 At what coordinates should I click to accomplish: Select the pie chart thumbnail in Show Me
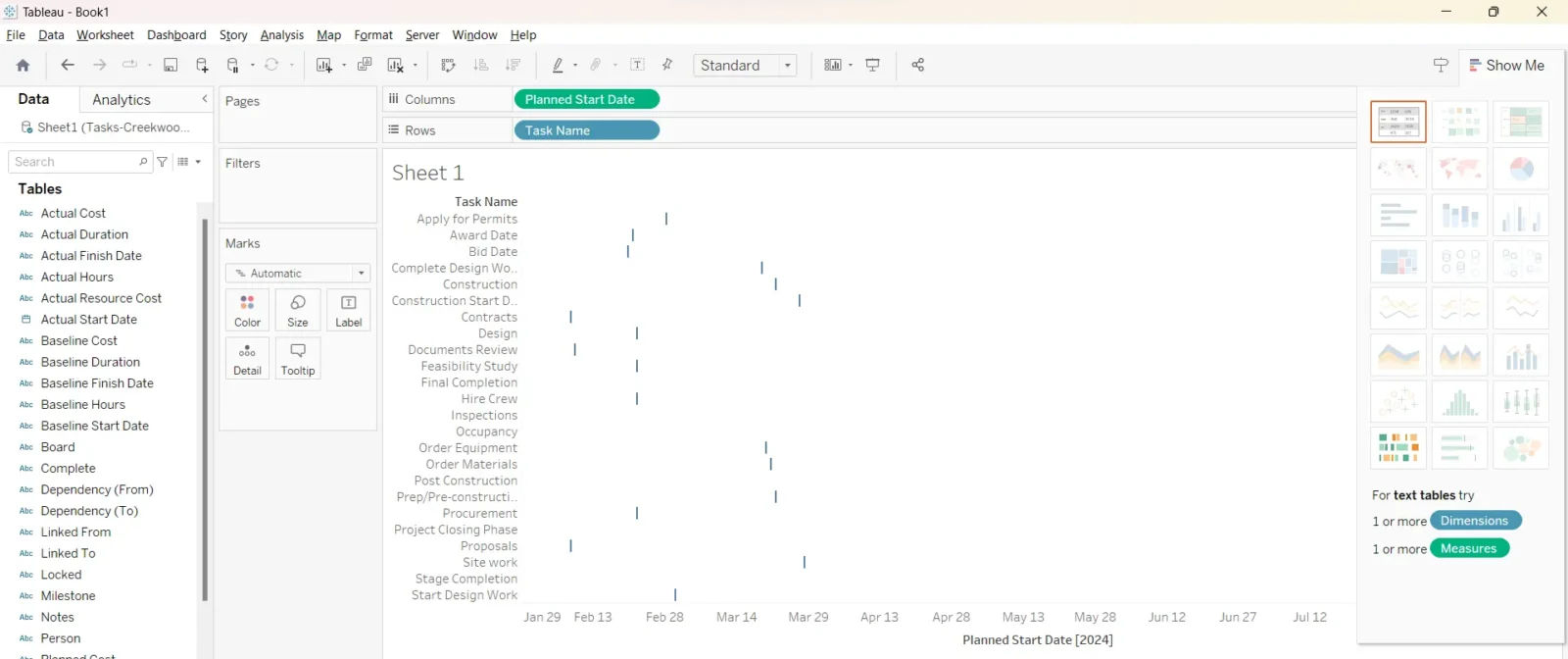[1521, 169]
